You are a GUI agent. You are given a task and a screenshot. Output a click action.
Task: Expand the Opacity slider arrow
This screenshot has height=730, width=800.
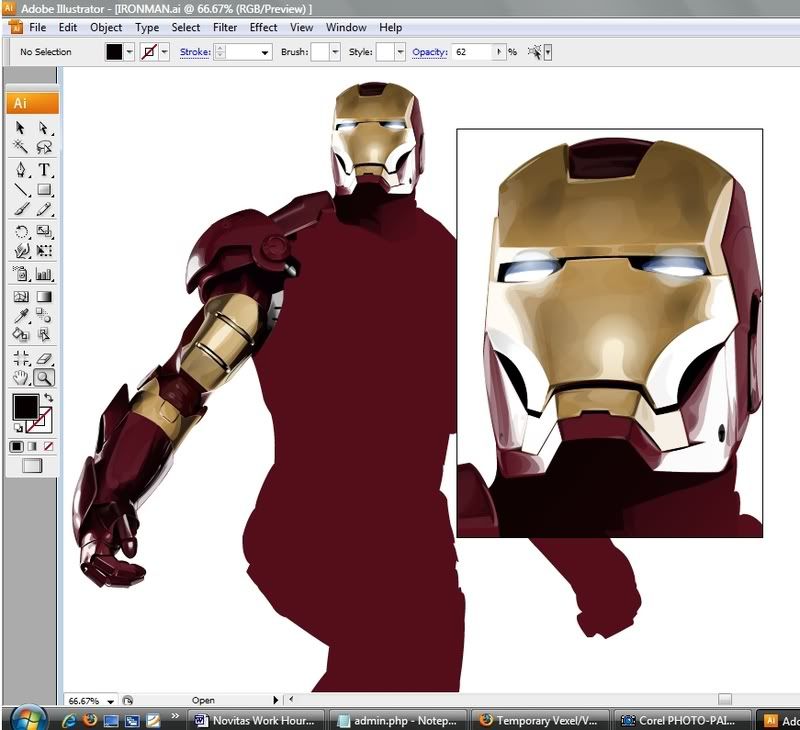point(499,52)
